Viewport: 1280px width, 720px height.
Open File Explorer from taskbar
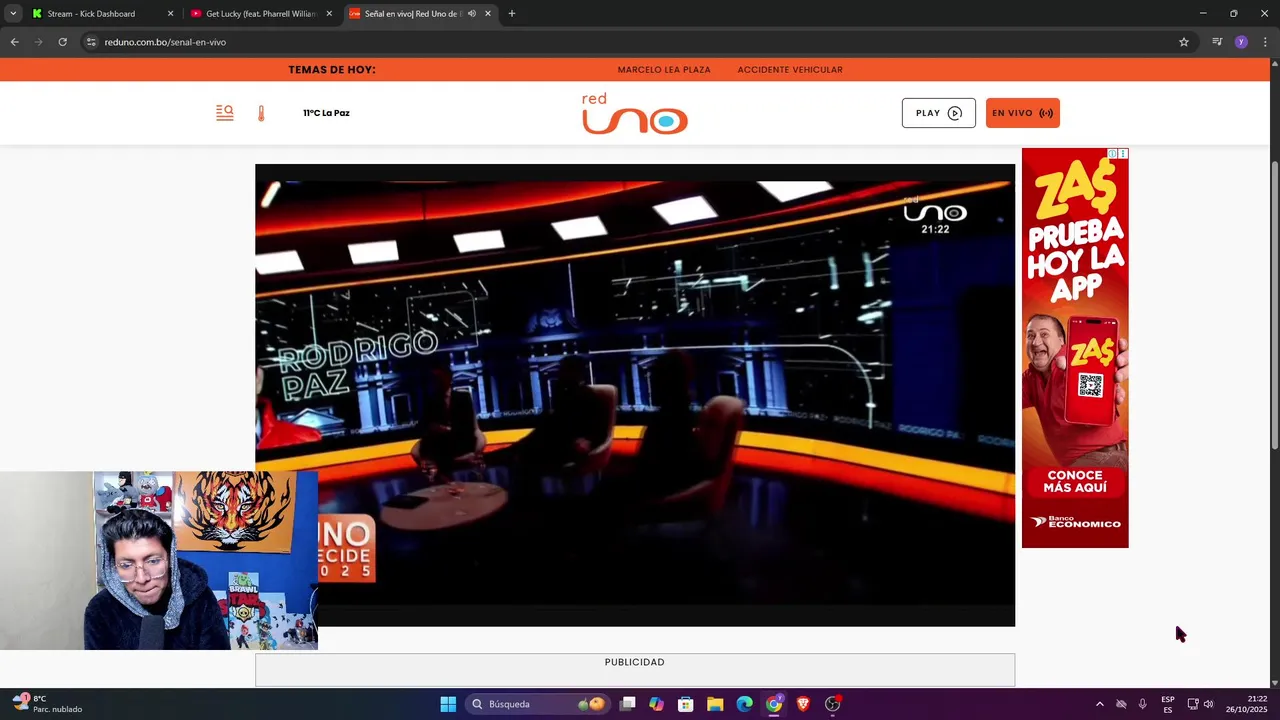tap(715, 704)
